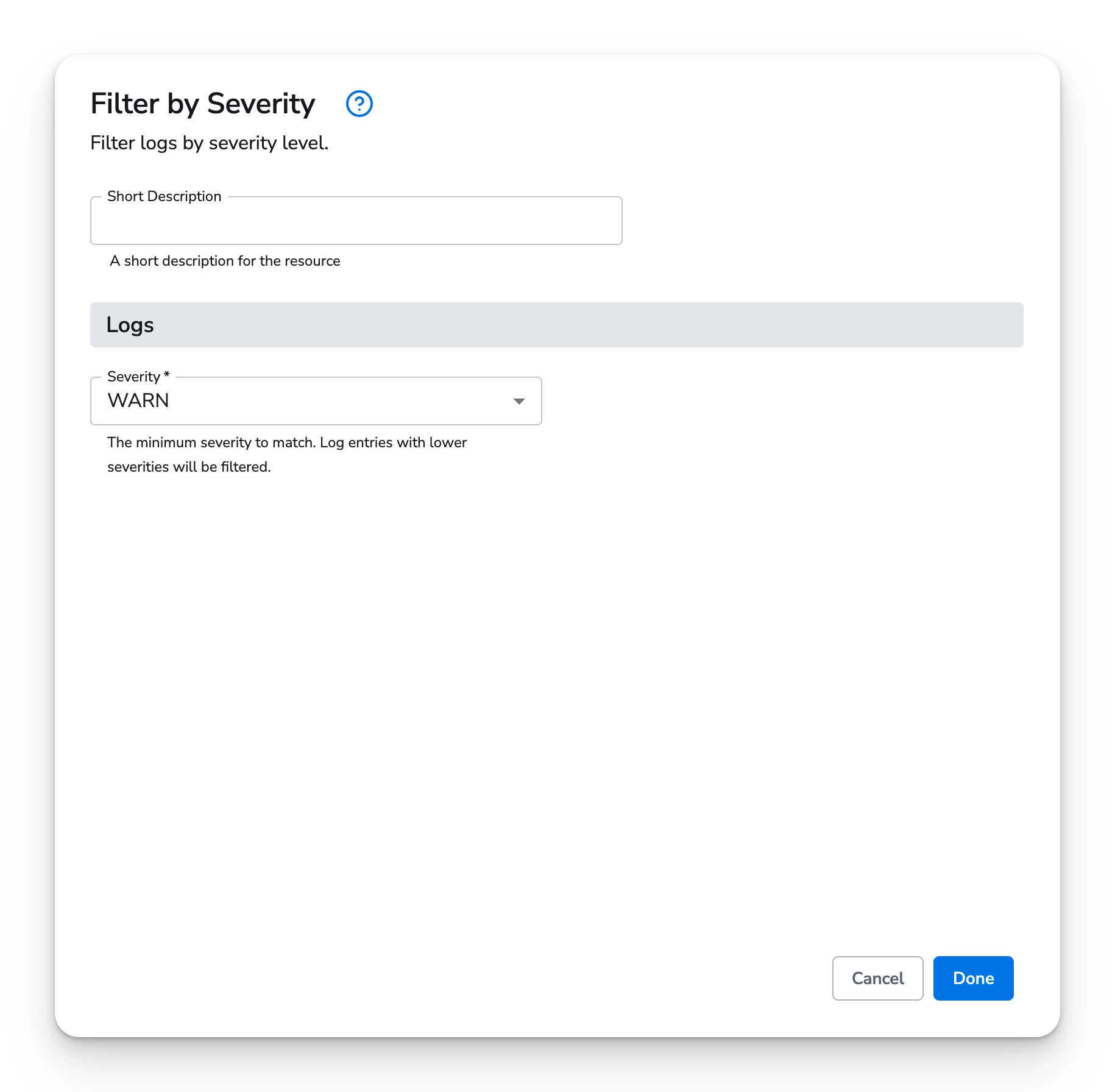
Task: Click inside the Short Description field
Action: tap(355, 221)
